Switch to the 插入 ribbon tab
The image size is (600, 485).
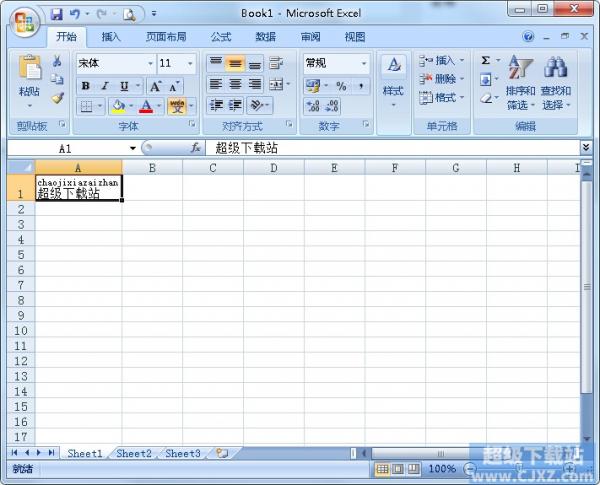111,37
